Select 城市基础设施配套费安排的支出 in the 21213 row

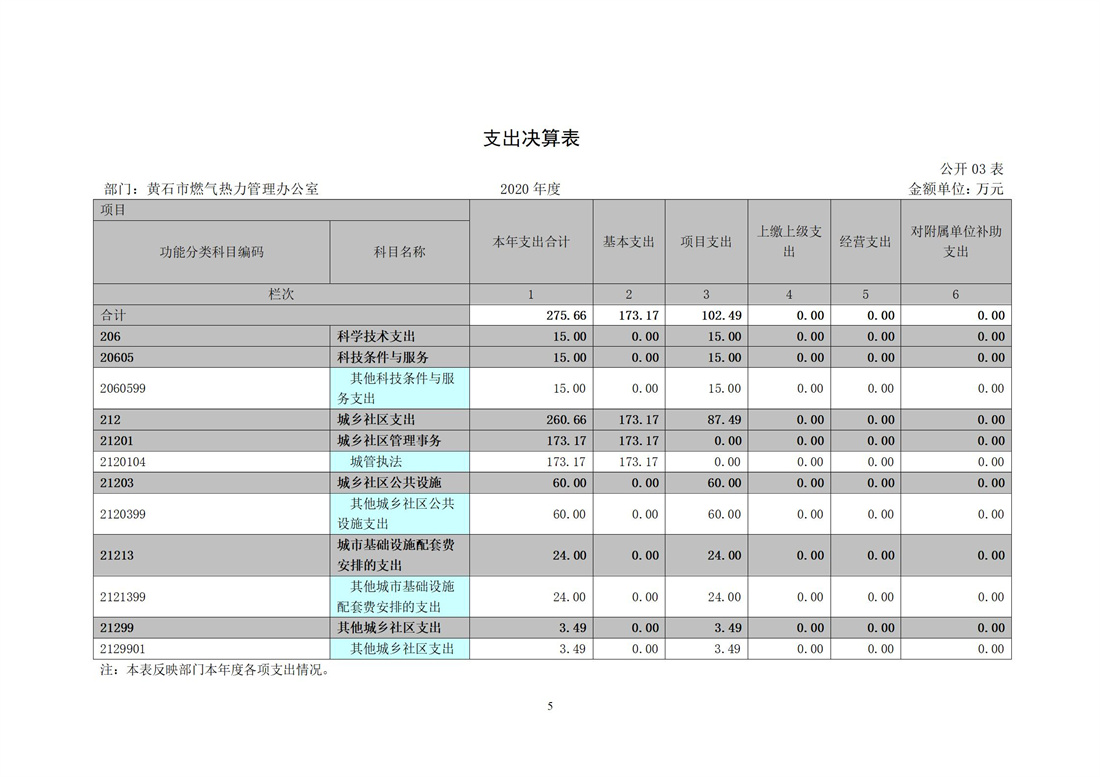[x=396, y=555]
